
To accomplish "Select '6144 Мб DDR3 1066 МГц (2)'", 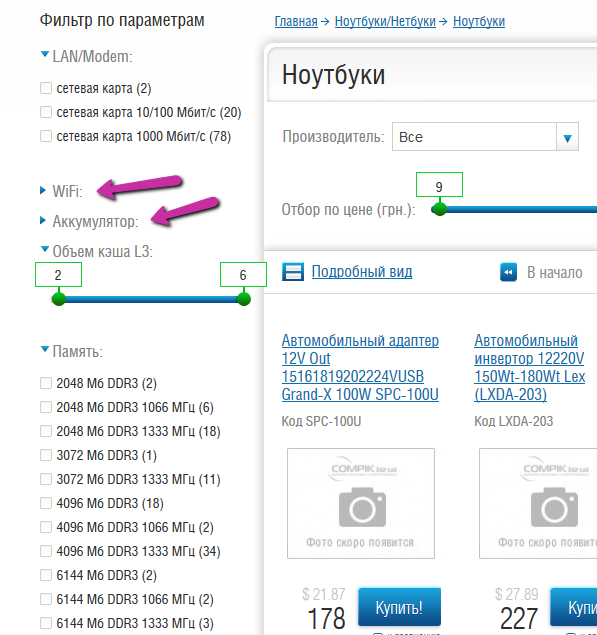I will pos(46,599).
